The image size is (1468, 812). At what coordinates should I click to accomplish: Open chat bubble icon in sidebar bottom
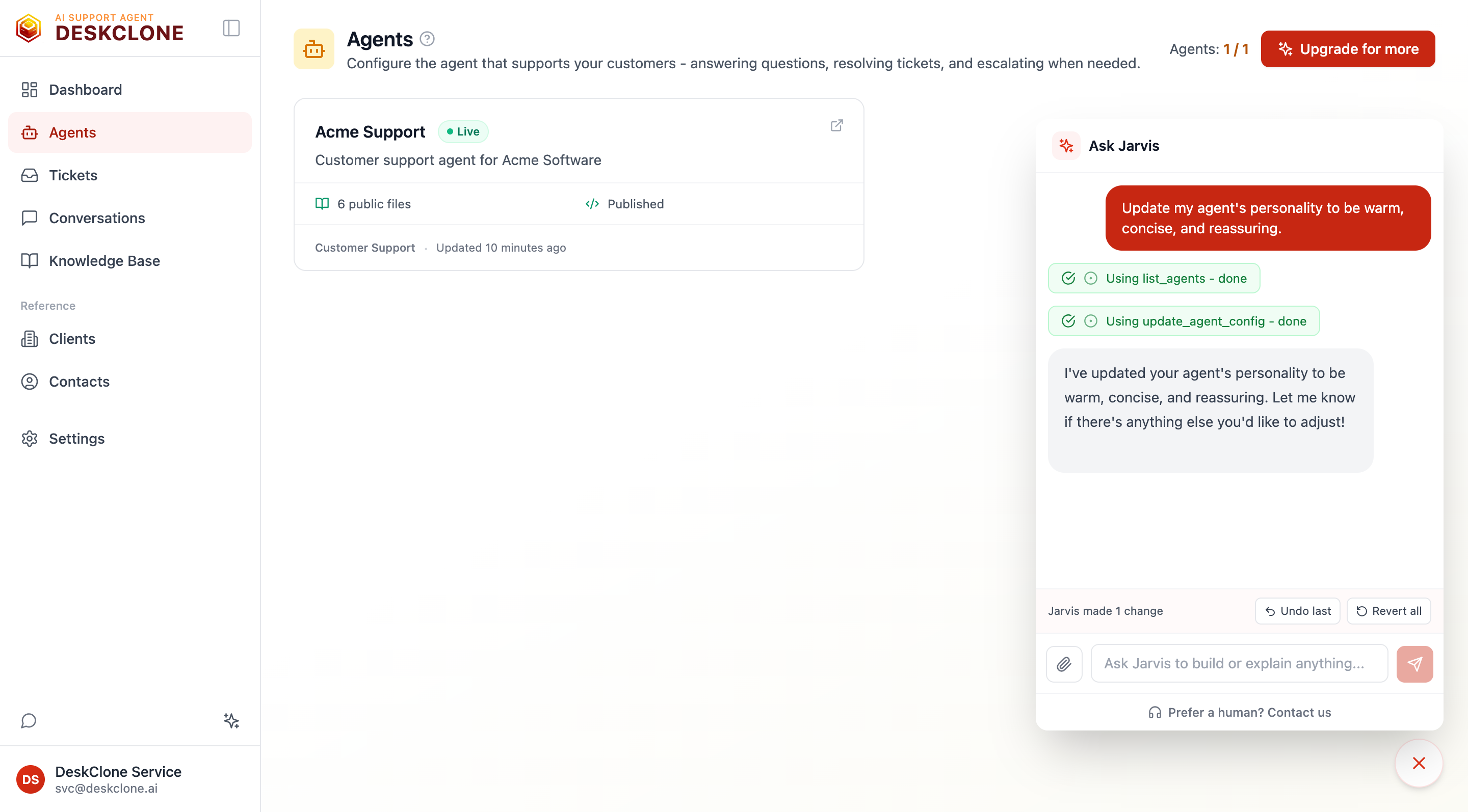(x=29, y=720)
